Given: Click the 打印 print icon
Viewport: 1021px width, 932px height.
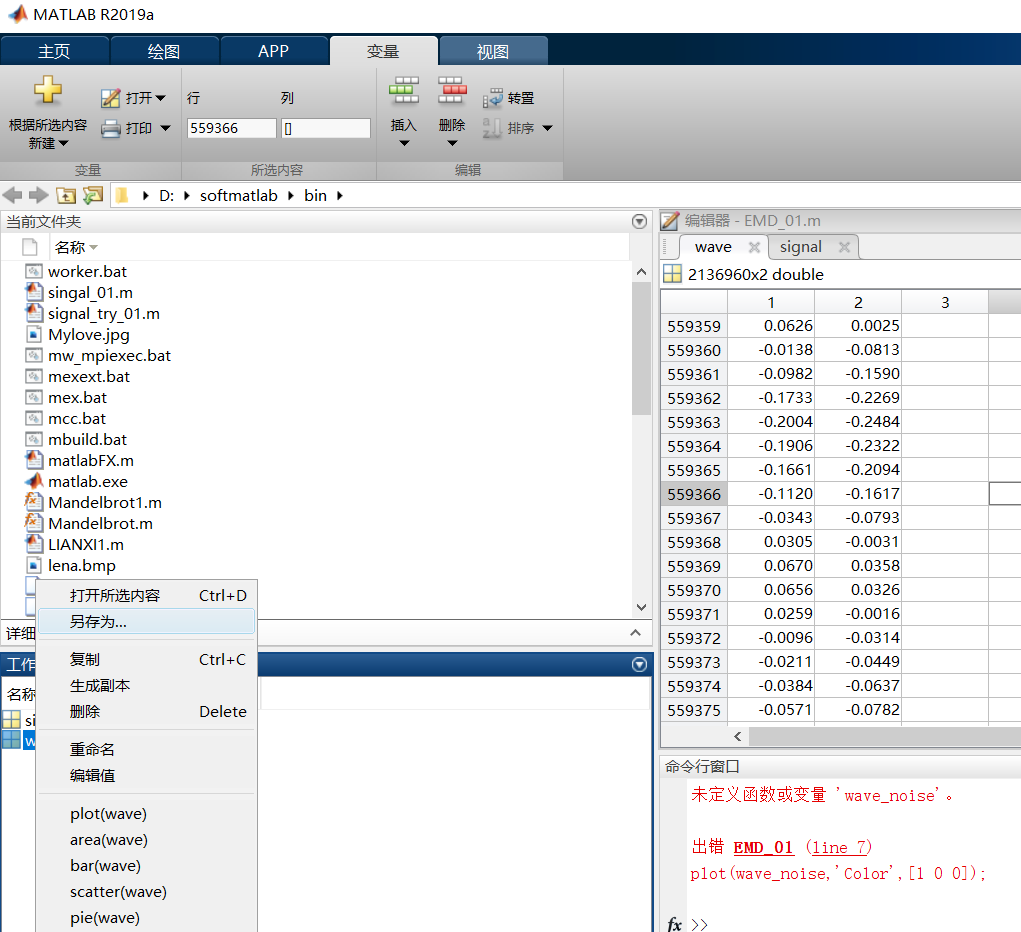Looking at the screenshot, I should pos(111,130).
